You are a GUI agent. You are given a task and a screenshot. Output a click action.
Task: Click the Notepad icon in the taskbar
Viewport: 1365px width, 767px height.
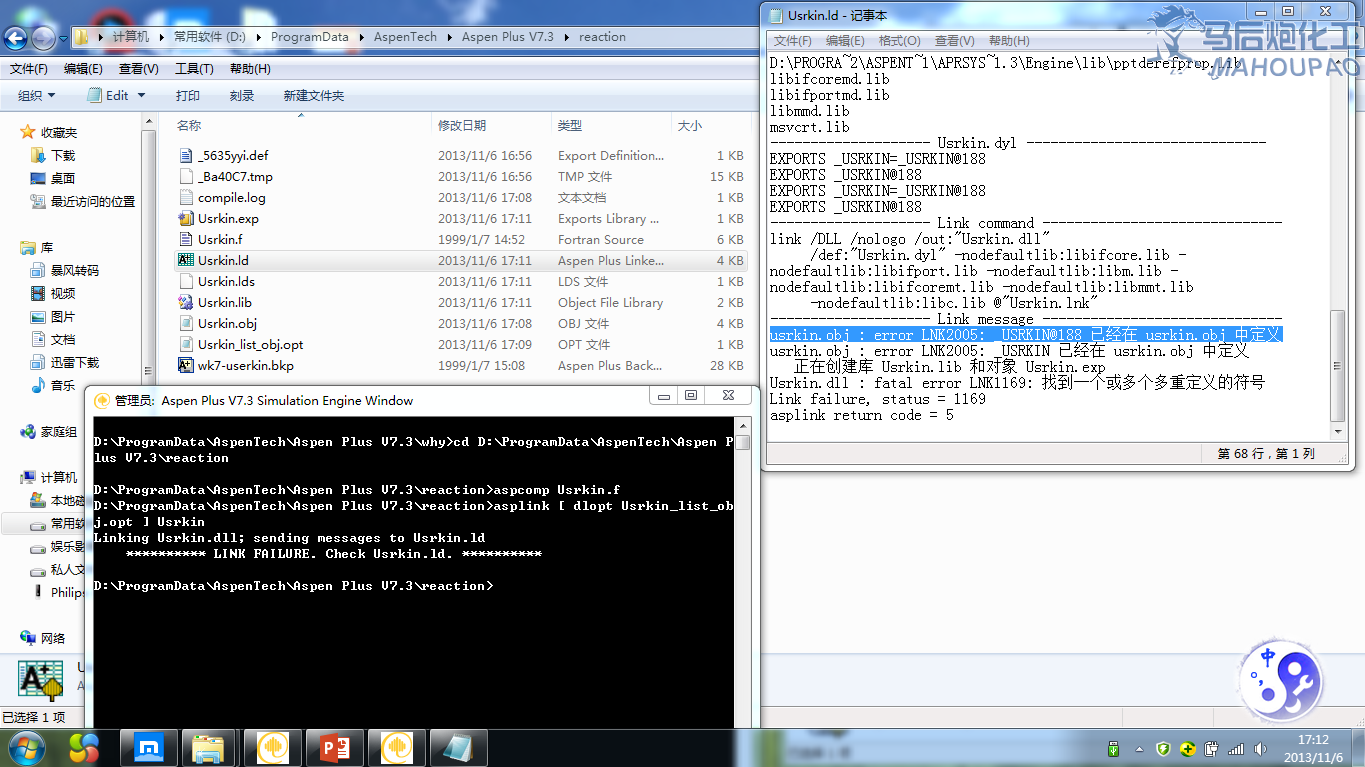coord(458,747)
